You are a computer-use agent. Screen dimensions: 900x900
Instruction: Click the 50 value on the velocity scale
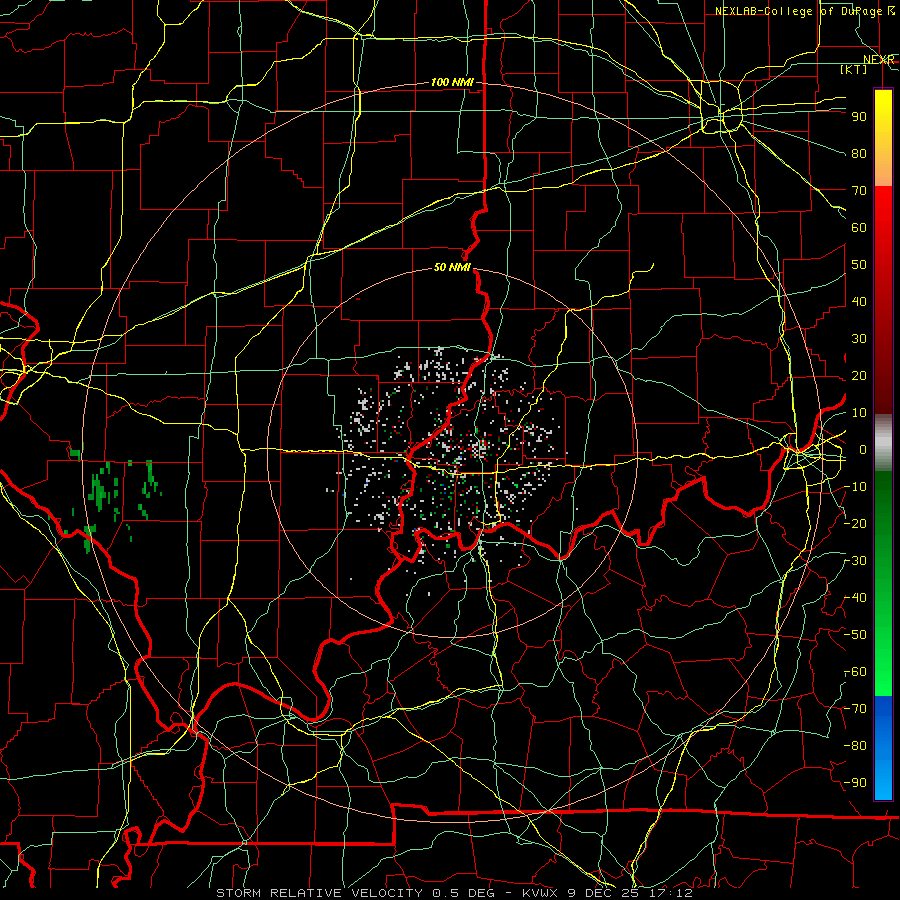pyautogui.click(x=859, y=265)
